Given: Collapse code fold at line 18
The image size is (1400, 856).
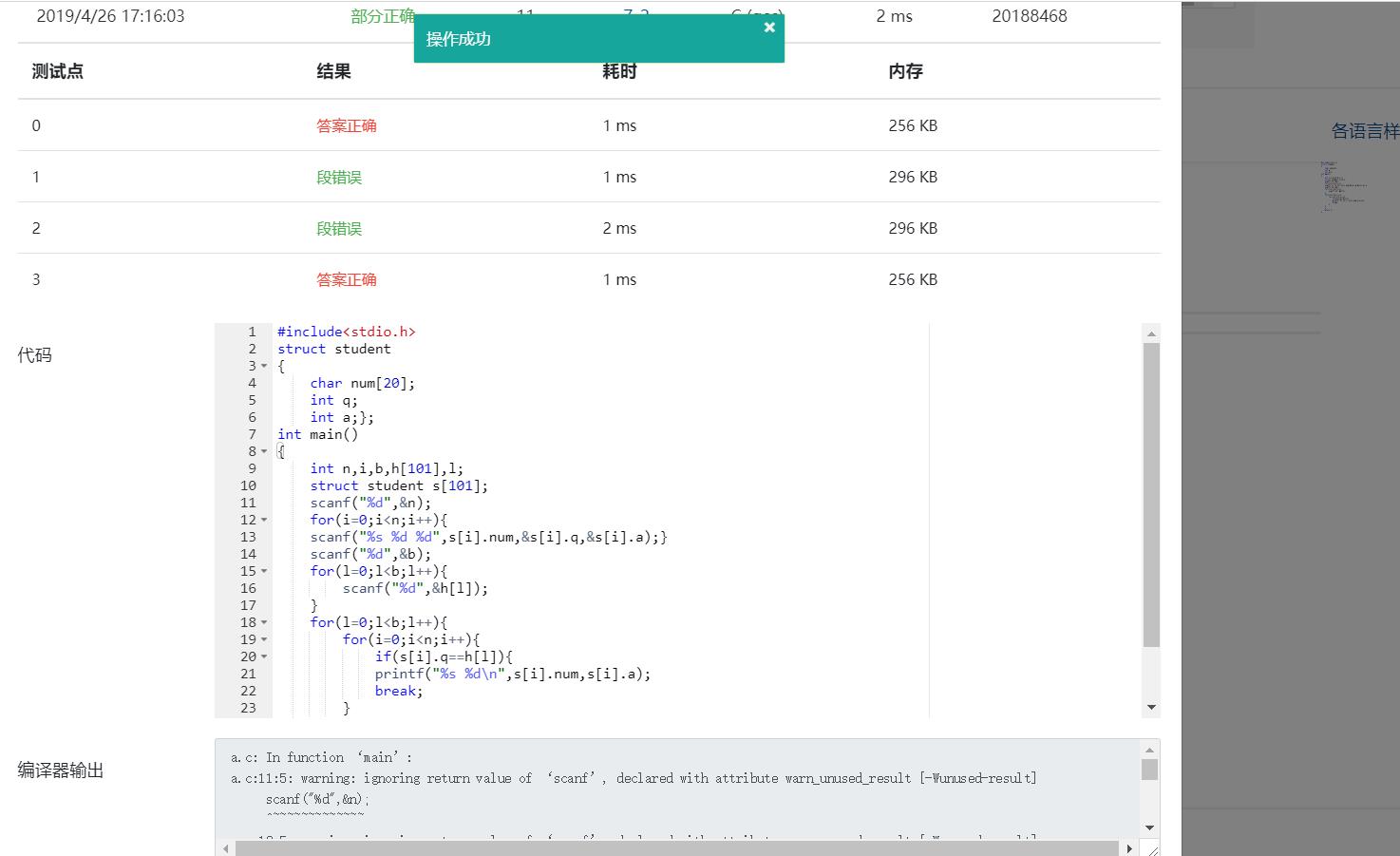Looking at the screenshot, I should coord(264,623).
